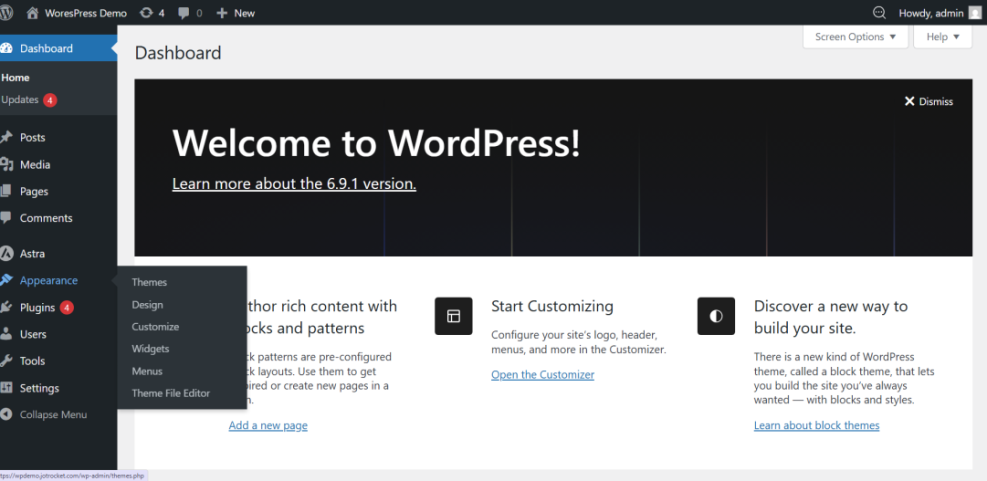
Task: Open the search icon in admin bar
Action: [x=879, y=13]
